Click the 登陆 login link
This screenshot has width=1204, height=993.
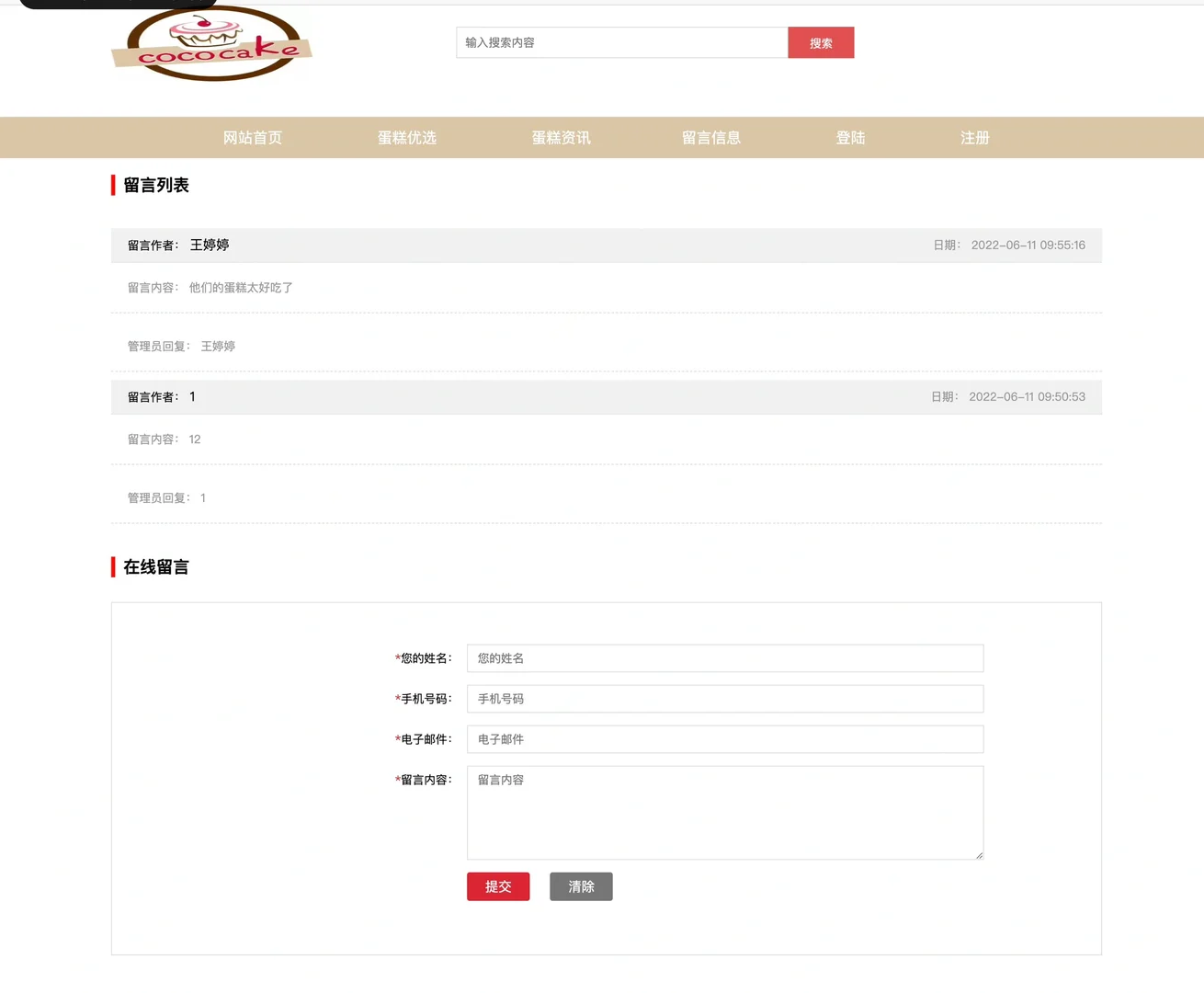(x=849, y=137)
